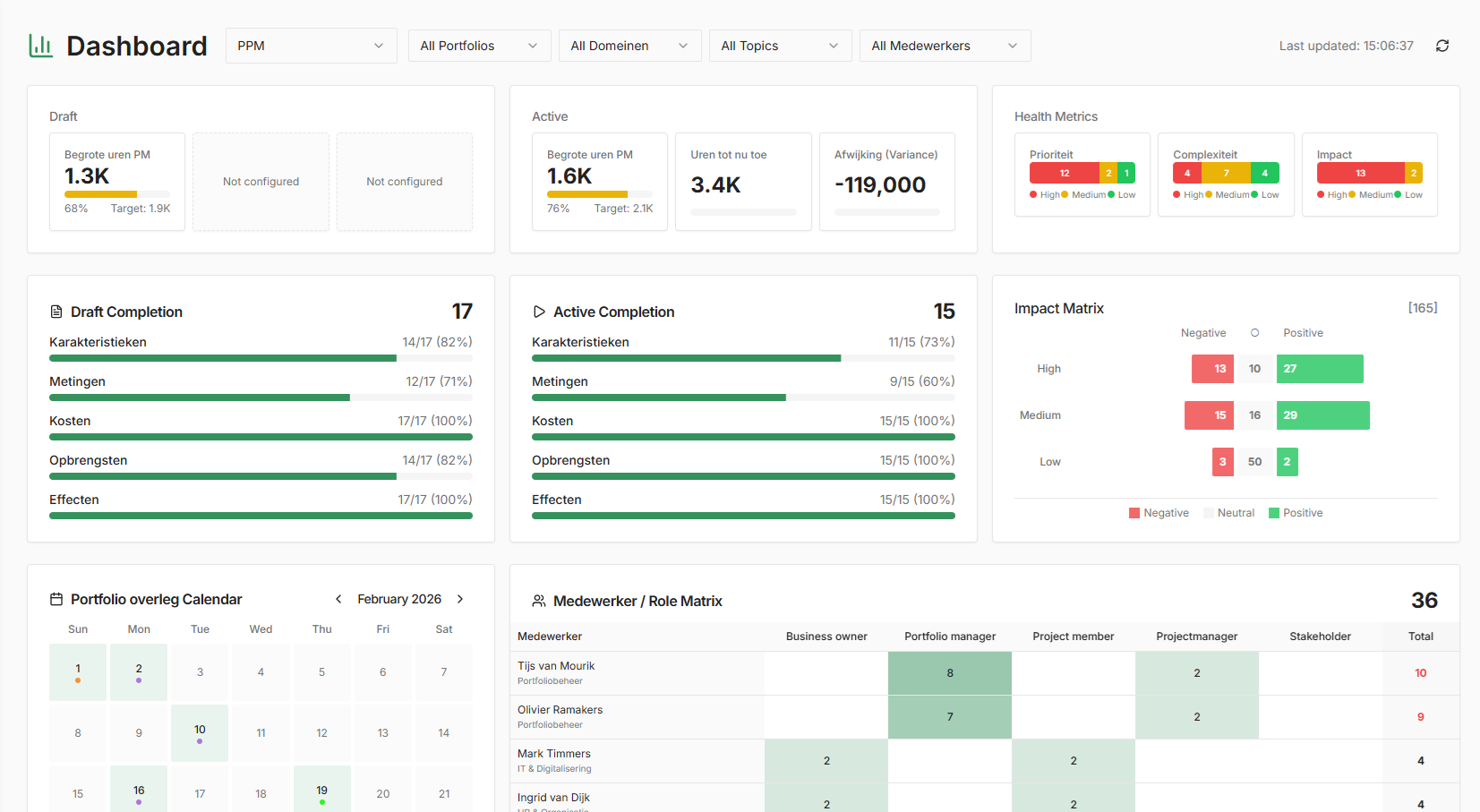Expand the All Domeinen filter
Viewport: 1480px width, 812px height.
point(629,45)
